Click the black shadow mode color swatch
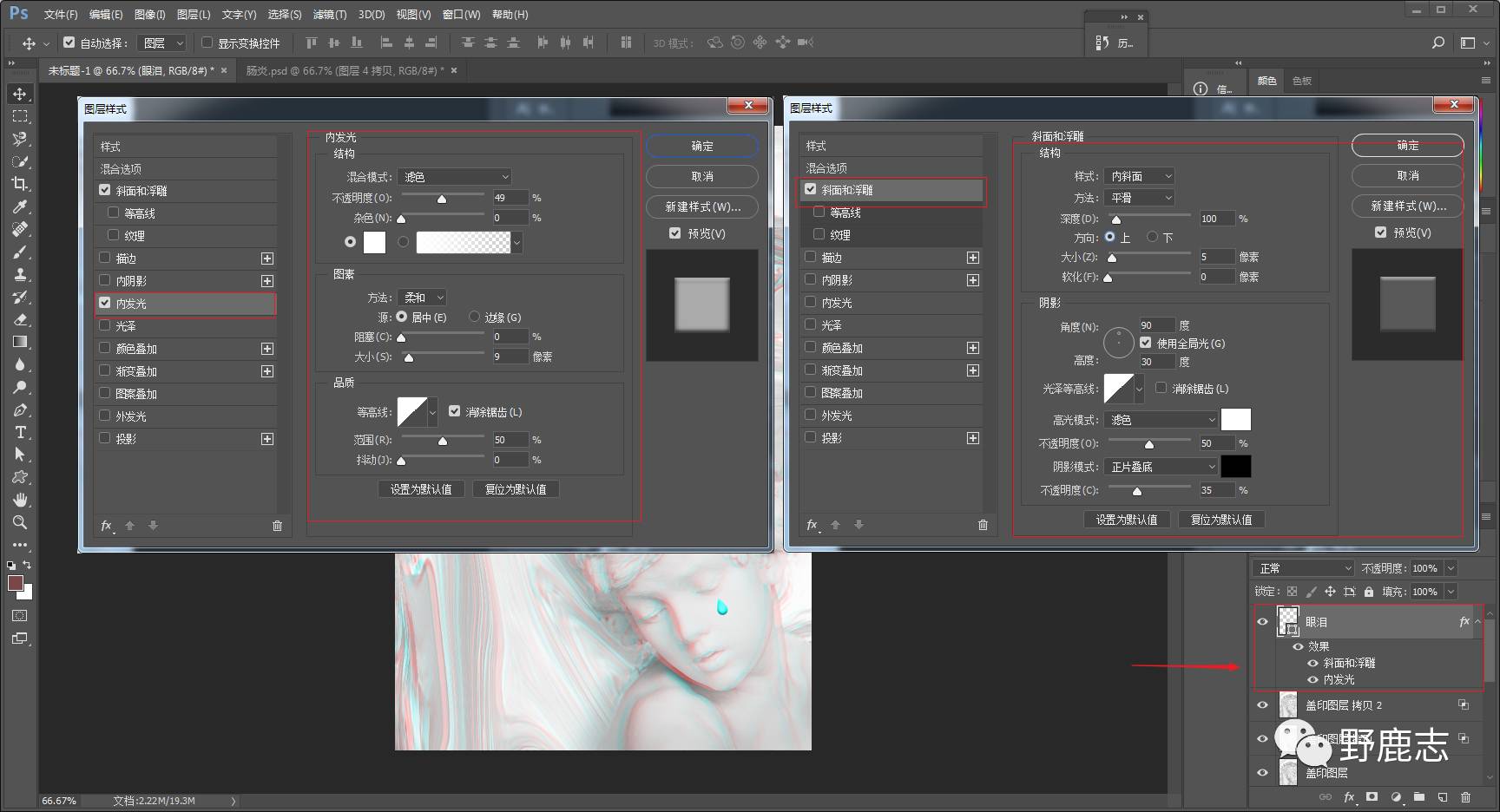The image size is (1500, 812). coord(1235,467)
